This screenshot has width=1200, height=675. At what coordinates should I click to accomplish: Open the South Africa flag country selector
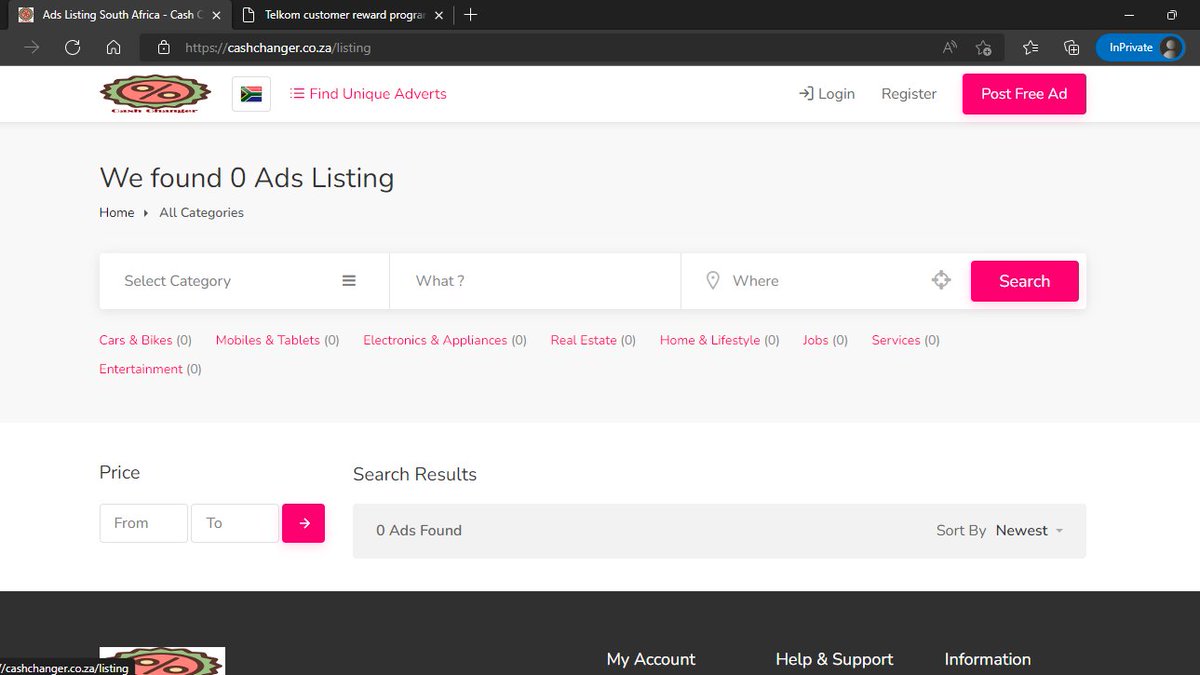point(251,94)
